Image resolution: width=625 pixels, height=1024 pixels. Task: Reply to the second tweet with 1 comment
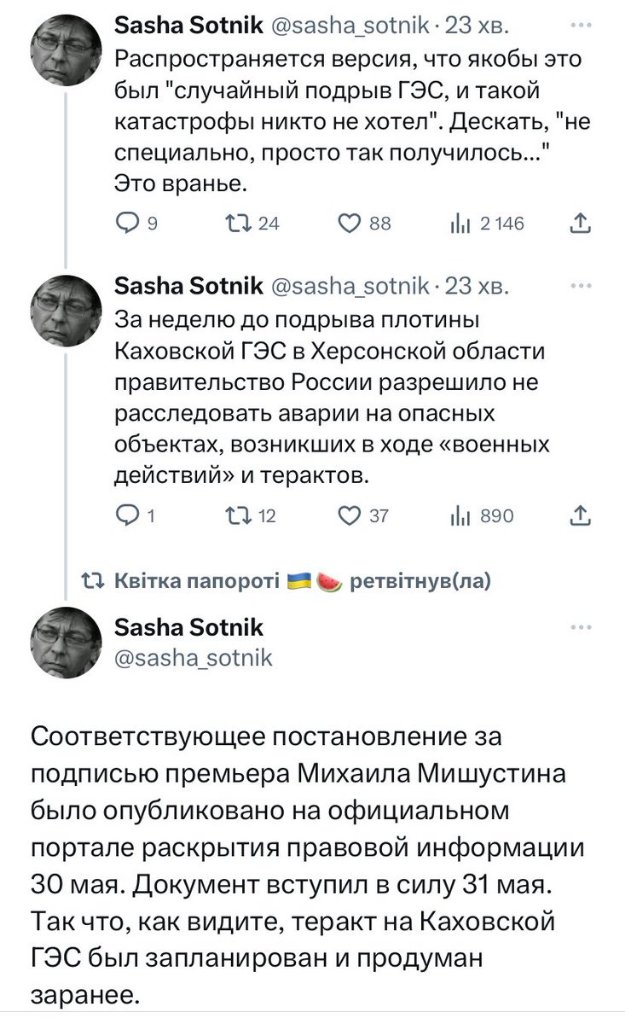pos(127,515)
